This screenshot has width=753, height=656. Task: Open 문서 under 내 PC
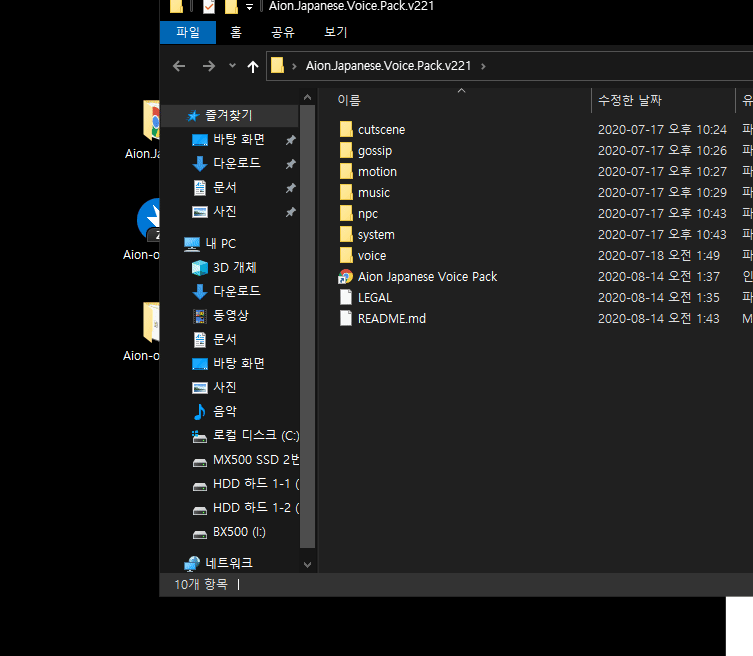coord(225,340)
